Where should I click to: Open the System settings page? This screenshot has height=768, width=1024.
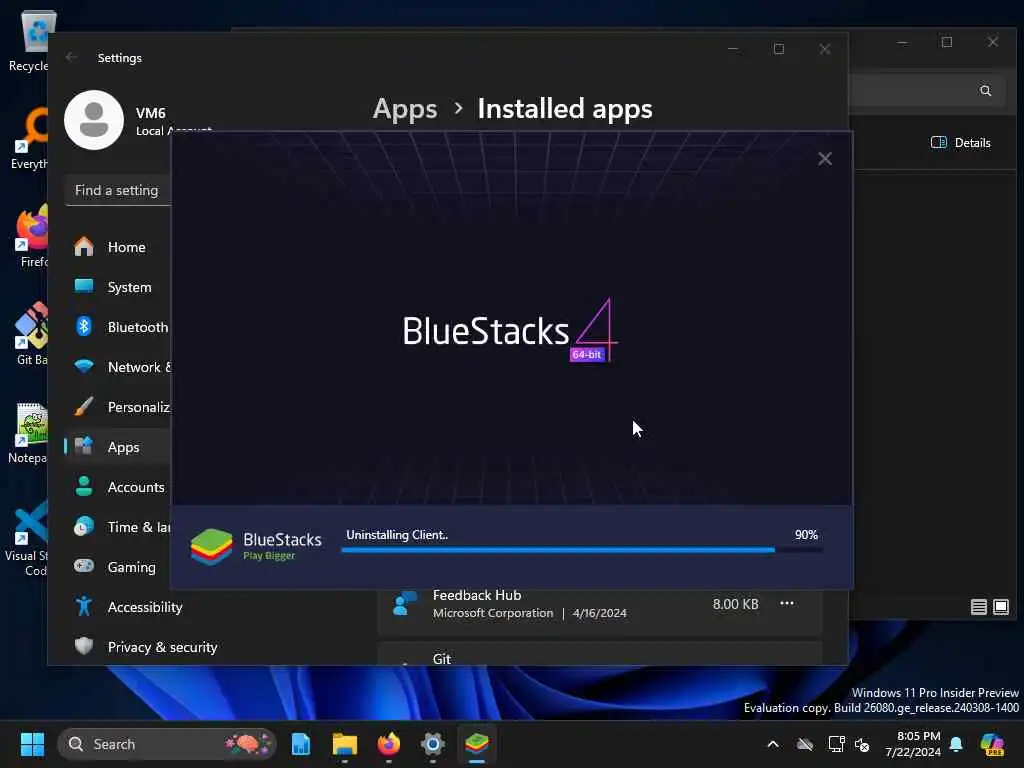pos(118,287)
